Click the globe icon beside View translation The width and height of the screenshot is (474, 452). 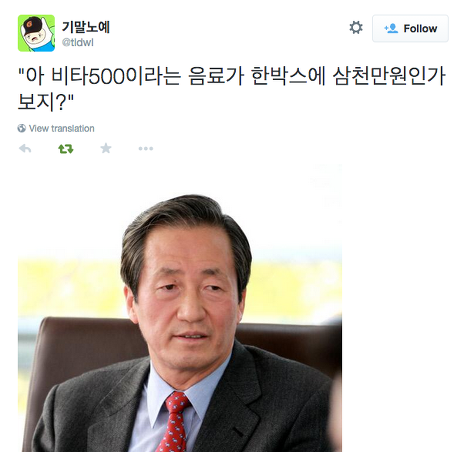[x=22, y=128]
